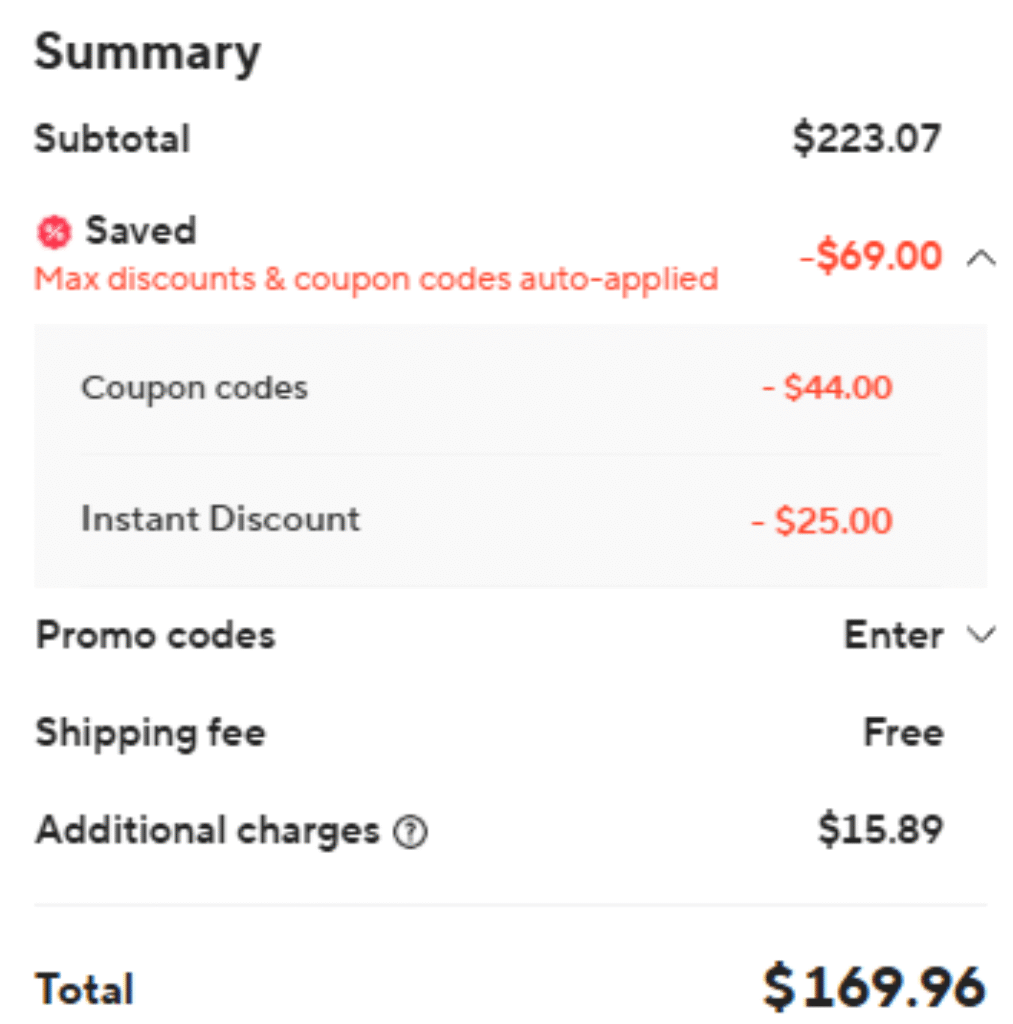
Task: Click the $223.07 subtotal amount
Action: coord(866,138)
